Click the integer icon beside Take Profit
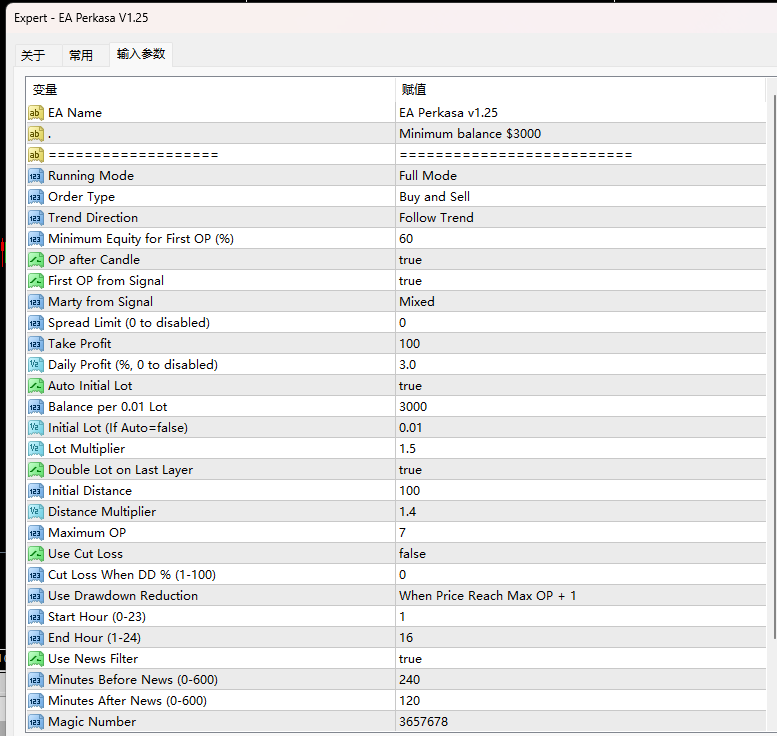 (36, 343)
